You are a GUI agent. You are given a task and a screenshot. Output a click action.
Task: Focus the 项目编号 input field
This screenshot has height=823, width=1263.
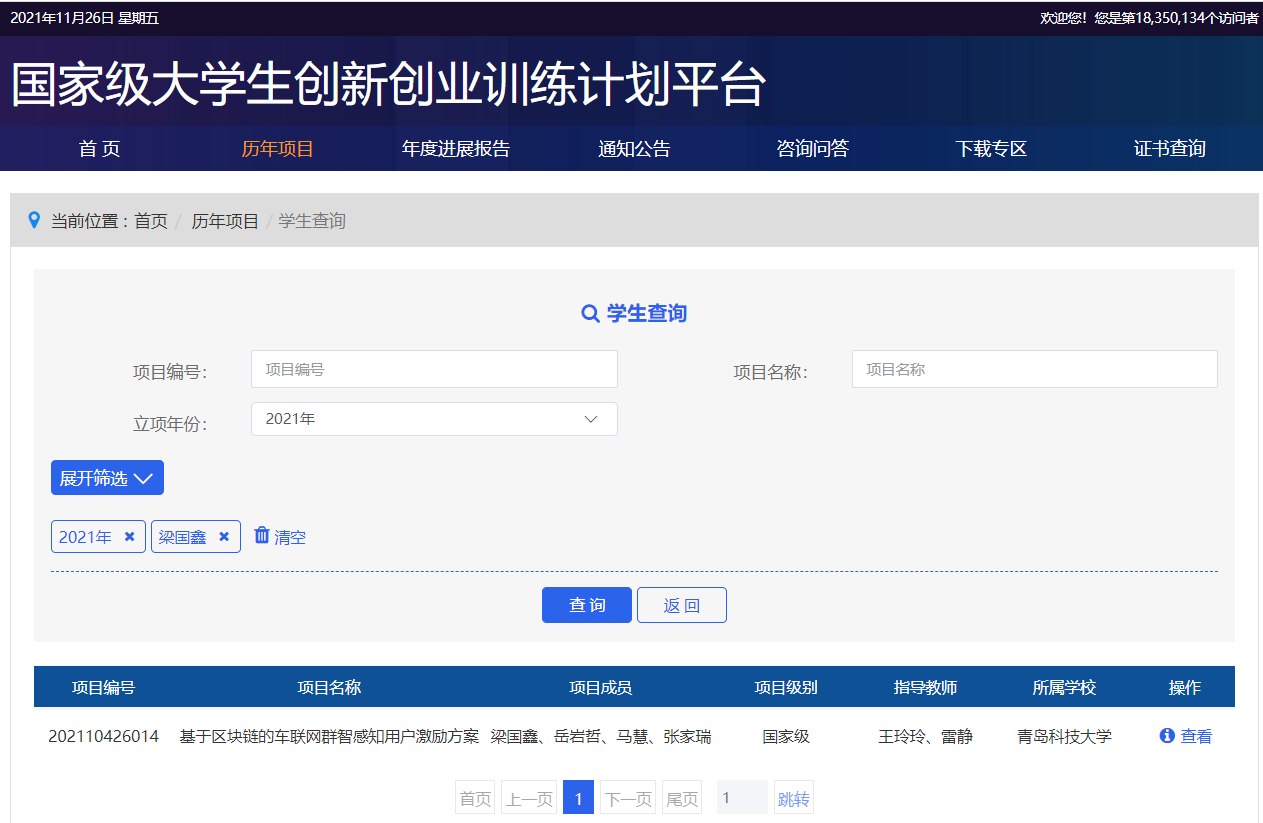pos(433,369)
